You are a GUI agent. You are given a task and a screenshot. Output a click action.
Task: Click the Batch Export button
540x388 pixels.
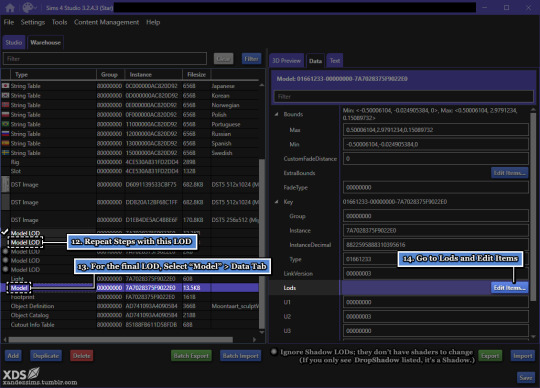coord(191,356)
